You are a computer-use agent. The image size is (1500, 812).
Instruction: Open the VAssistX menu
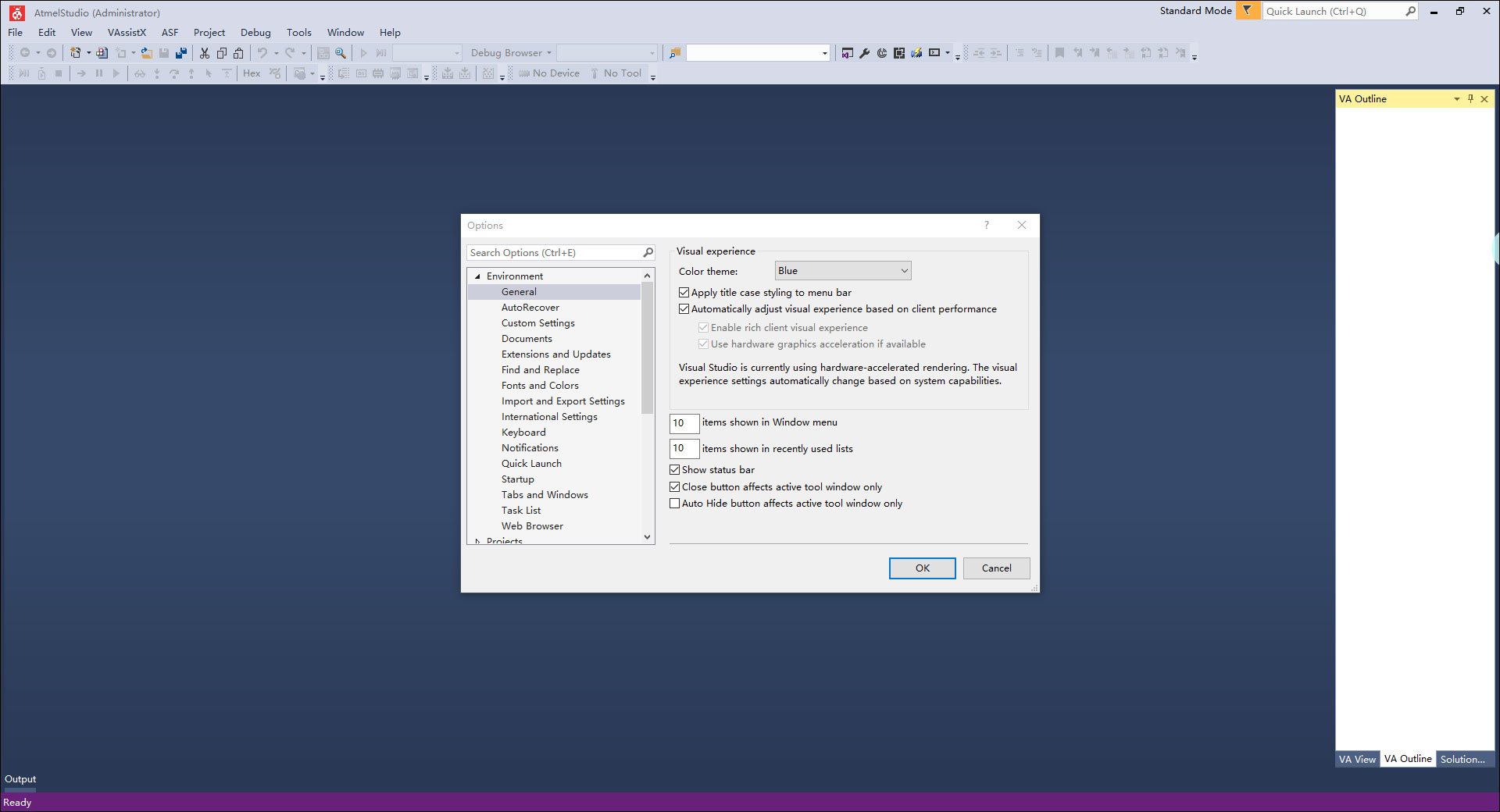pos(127,33)
